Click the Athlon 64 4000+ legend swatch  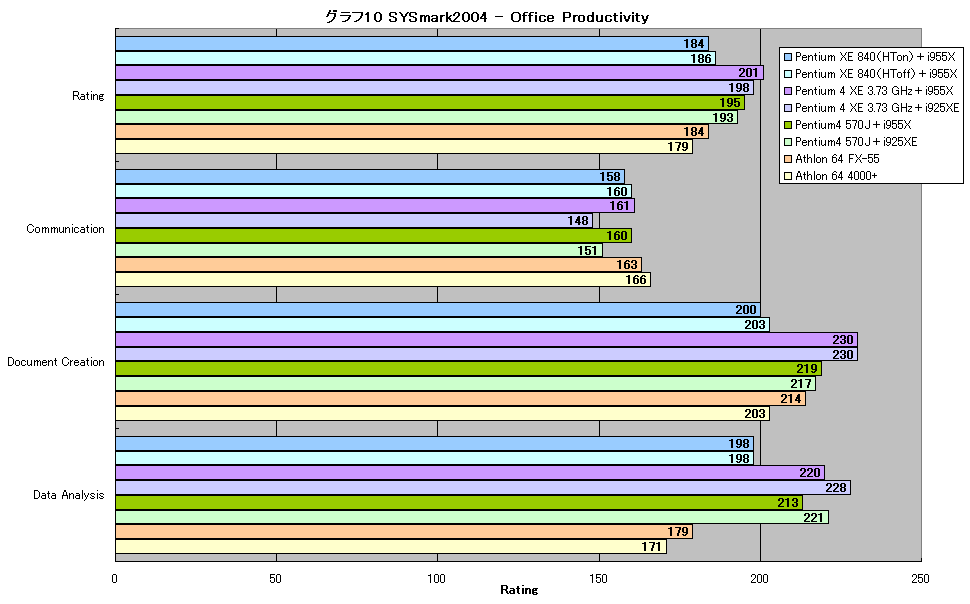[788, 176]
